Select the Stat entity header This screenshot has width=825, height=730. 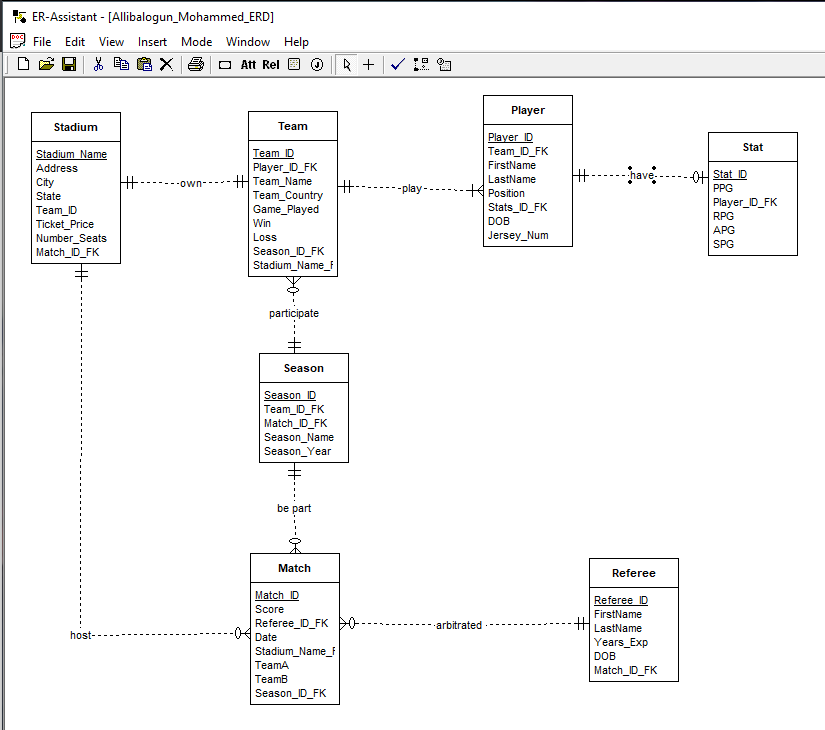[x=752, y=147]
